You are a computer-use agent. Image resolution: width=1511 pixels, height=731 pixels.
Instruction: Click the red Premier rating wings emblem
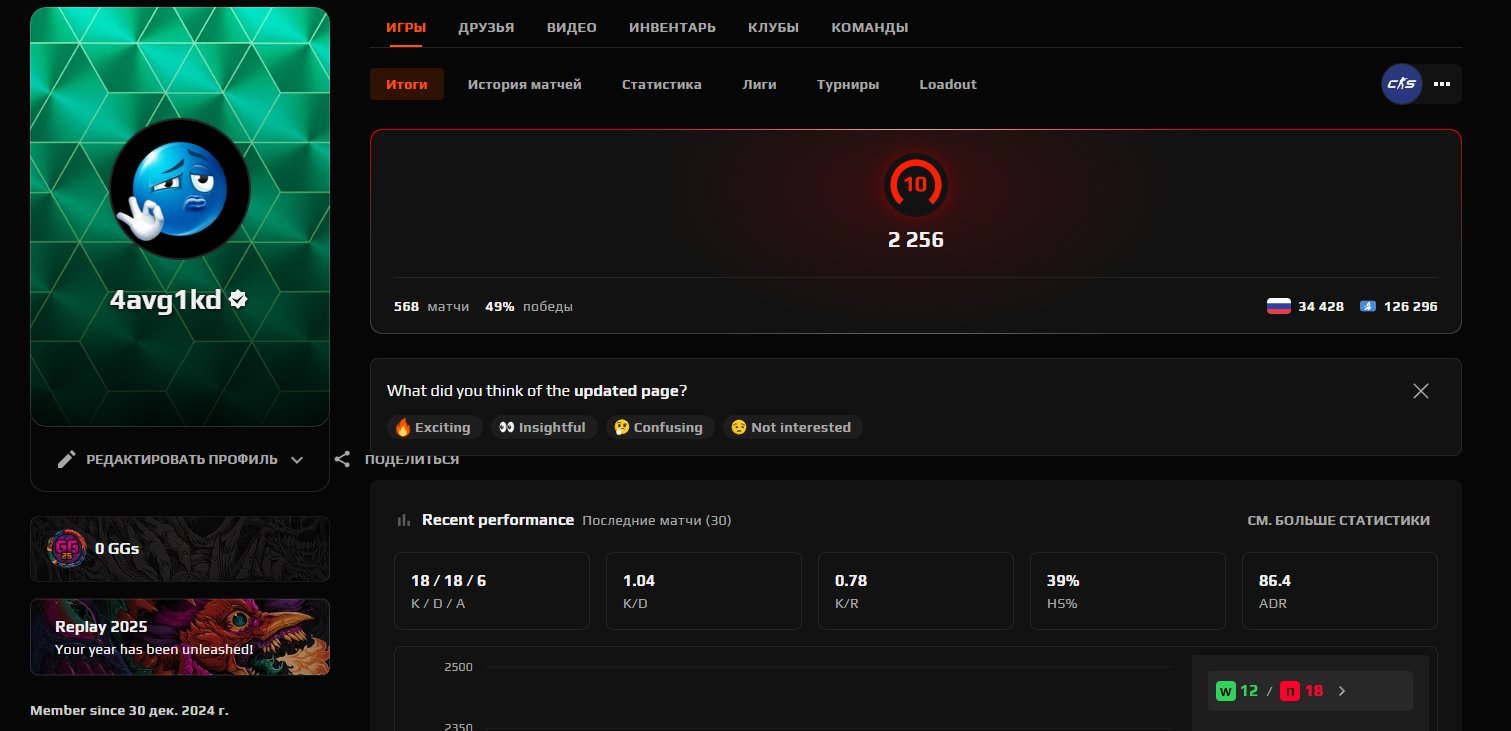(915, 186)
